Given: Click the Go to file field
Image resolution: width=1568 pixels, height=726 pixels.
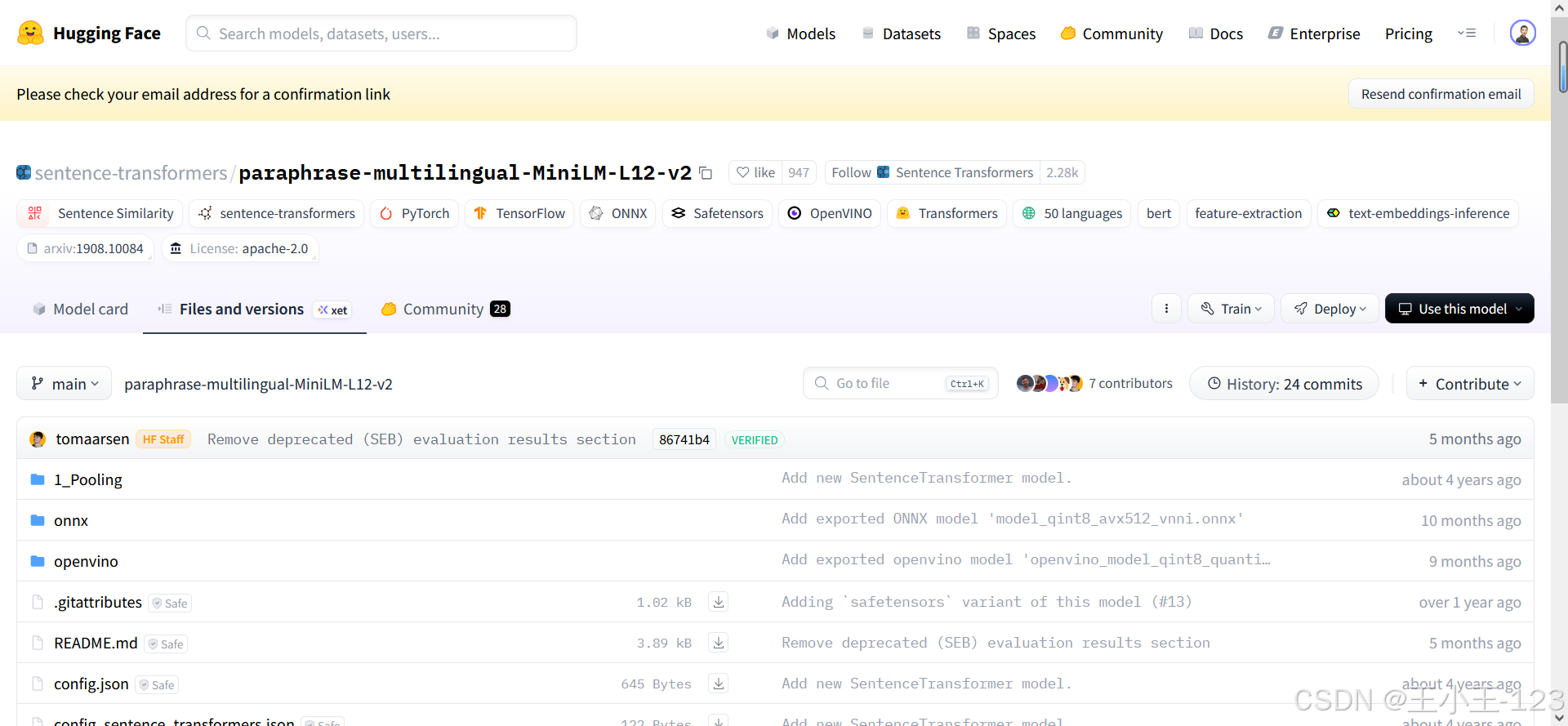Looking at the screenshot, I should tap(901, 383).
